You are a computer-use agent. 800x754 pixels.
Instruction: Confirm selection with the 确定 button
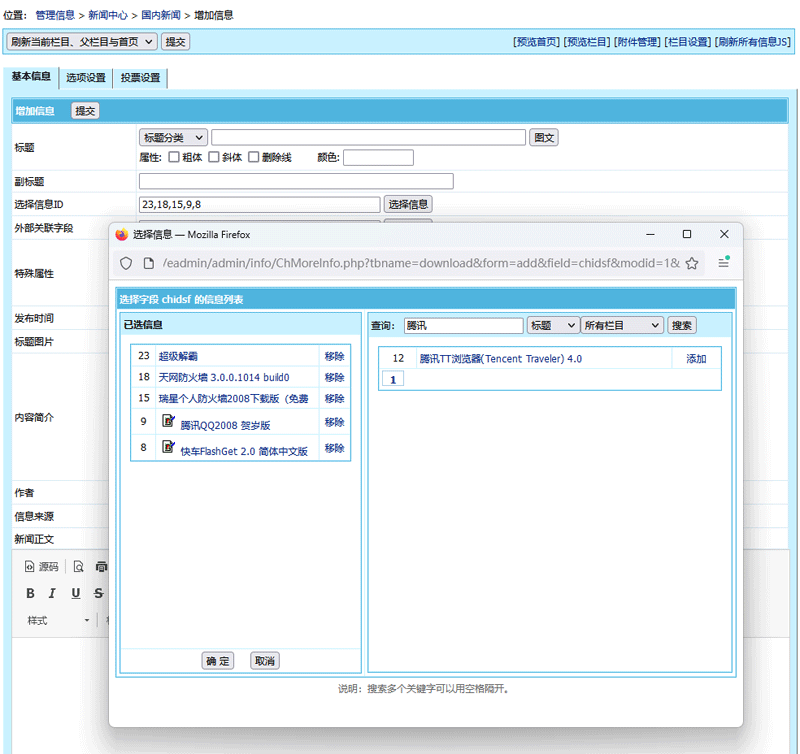(217, 660)
